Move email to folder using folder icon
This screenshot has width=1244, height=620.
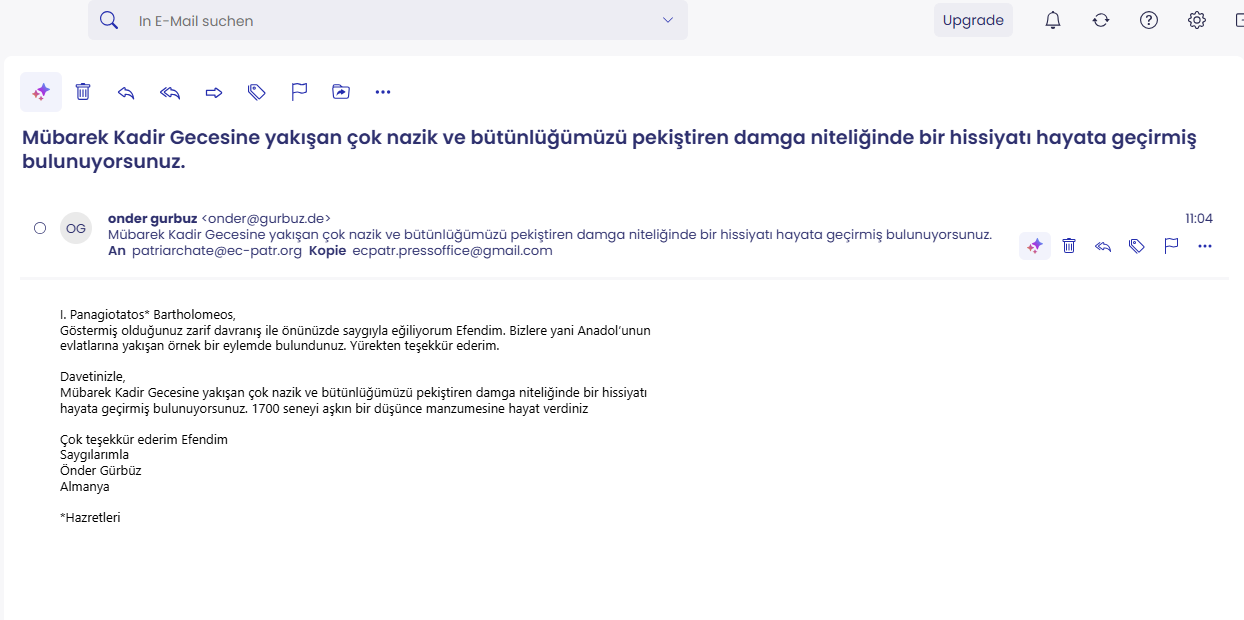pos(341,92)
